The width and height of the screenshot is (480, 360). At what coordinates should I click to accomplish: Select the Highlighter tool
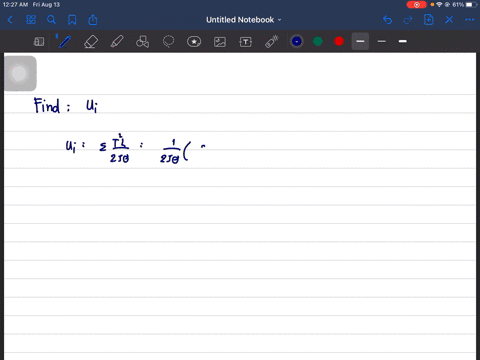click(x=117, y=42)
